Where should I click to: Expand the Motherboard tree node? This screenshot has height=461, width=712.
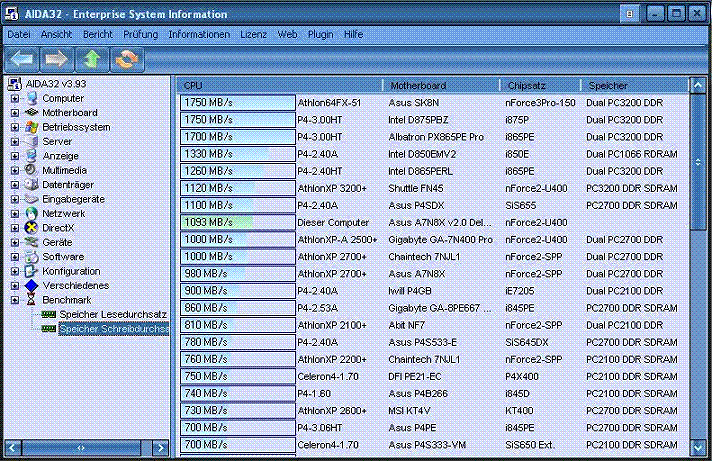point(15,113)
